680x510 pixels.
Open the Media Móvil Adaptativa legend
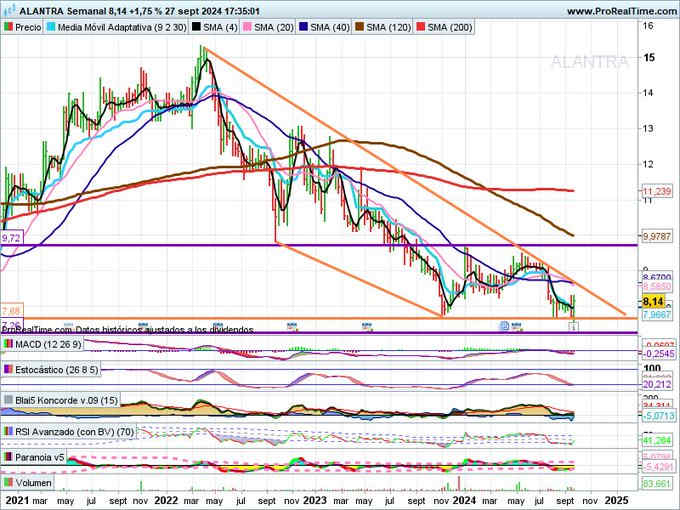(121, 27)
